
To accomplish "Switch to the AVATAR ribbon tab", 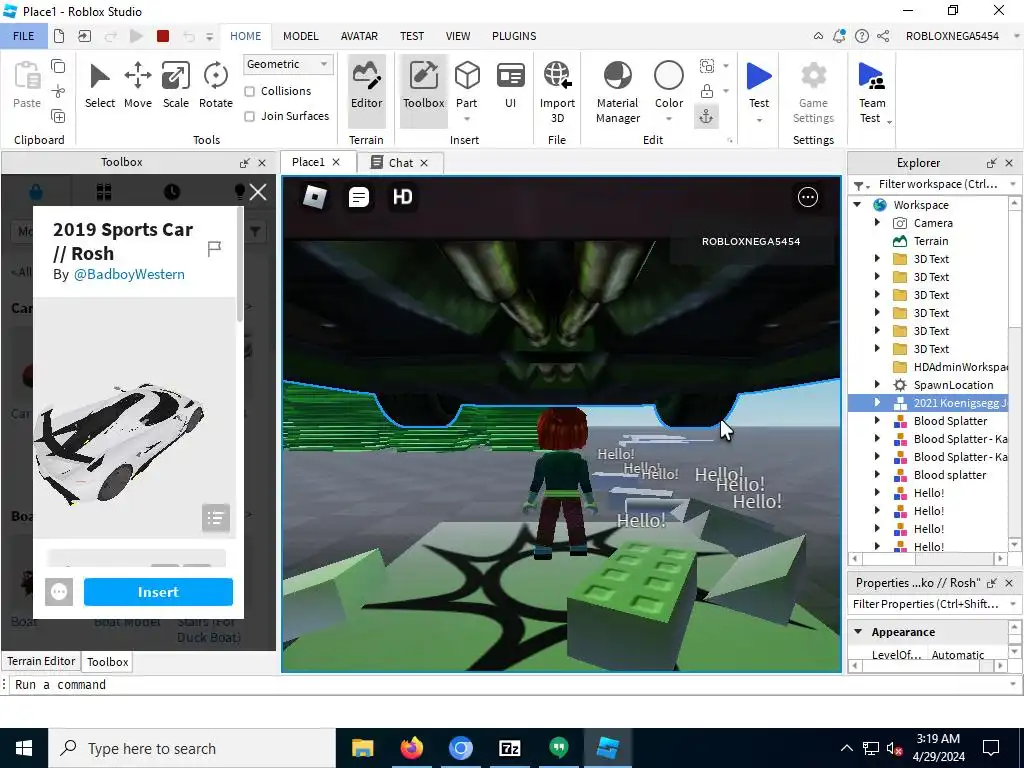I will (359, 36).
